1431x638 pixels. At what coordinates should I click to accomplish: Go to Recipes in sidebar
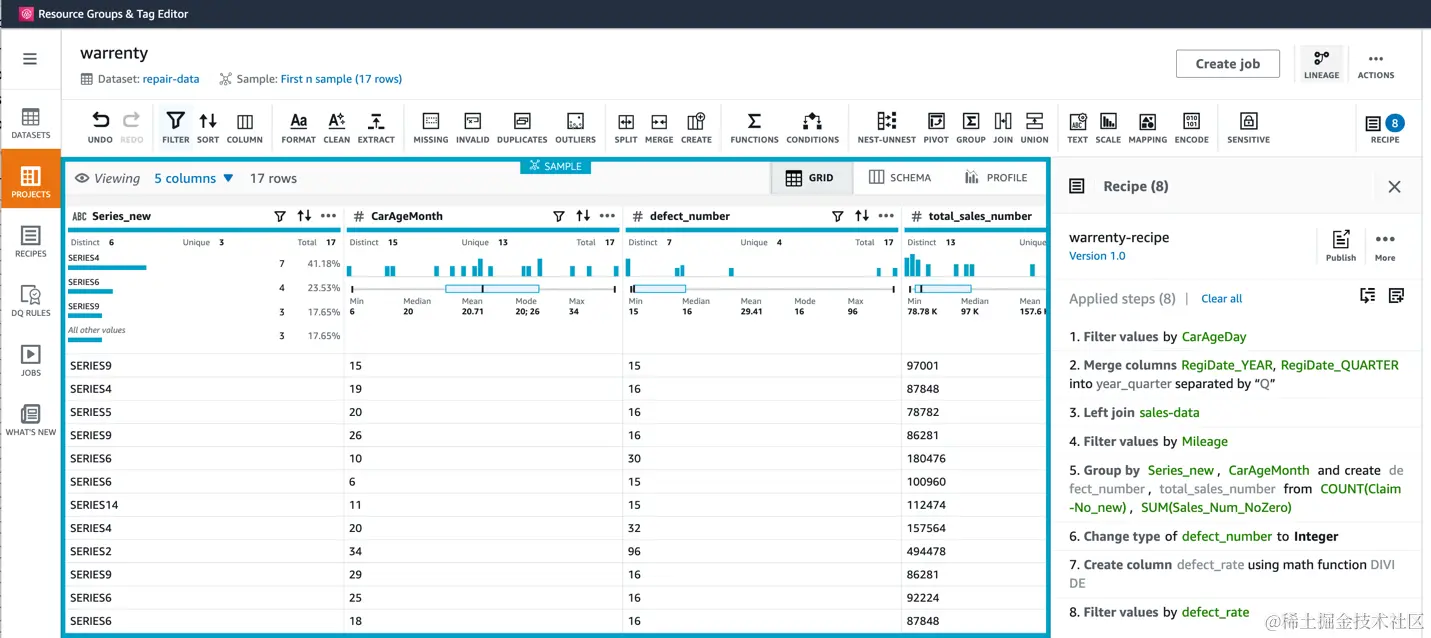coord(31,241)
